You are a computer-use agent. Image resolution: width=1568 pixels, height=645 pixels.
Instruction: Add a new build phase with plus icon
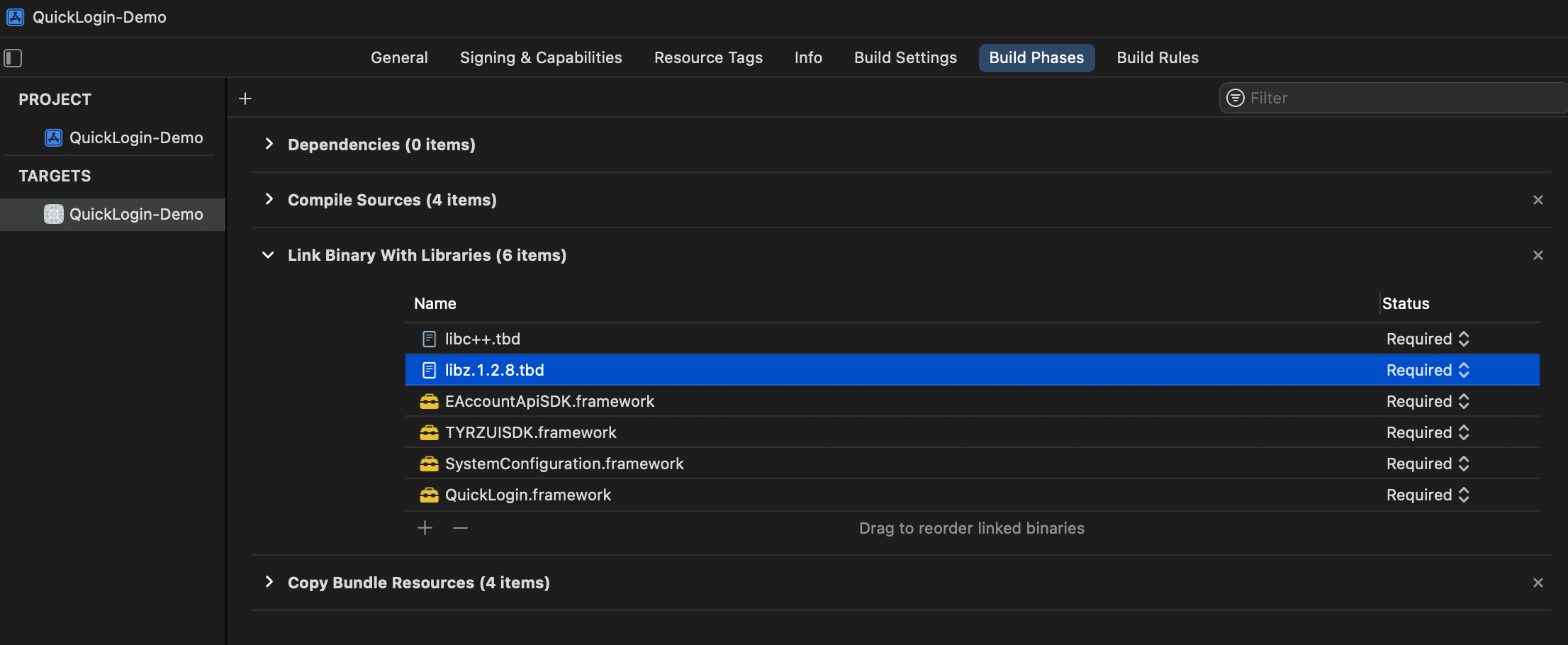click(245, 99)
